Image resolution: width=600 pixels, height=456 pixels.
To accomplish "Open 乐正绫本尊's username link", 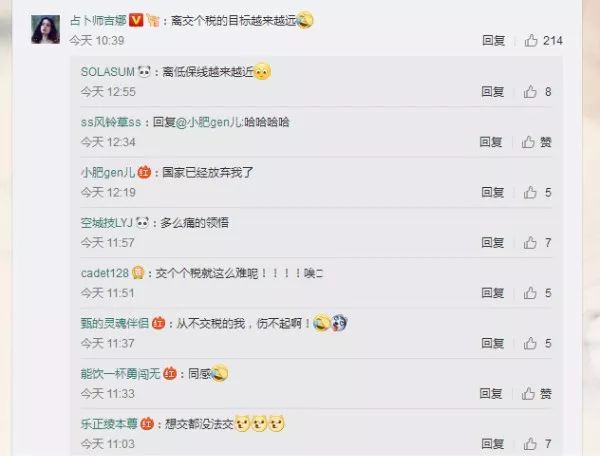I will tap(109, 423).
